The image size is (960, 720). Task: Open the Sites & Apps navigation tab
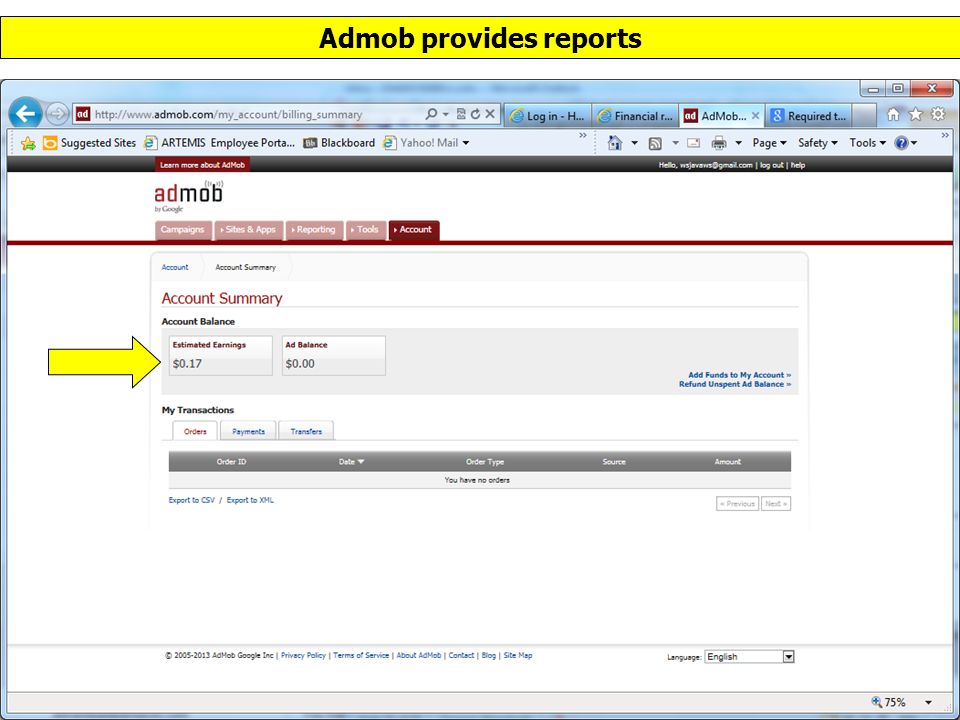(x=249, y=230)
